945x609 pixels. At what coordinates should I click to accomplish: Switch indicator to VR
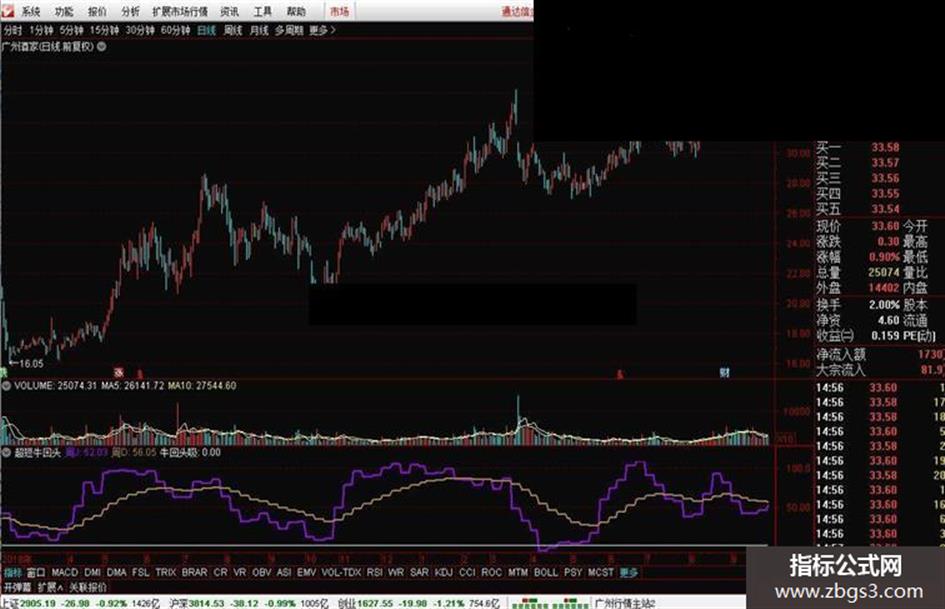[240, 573]
